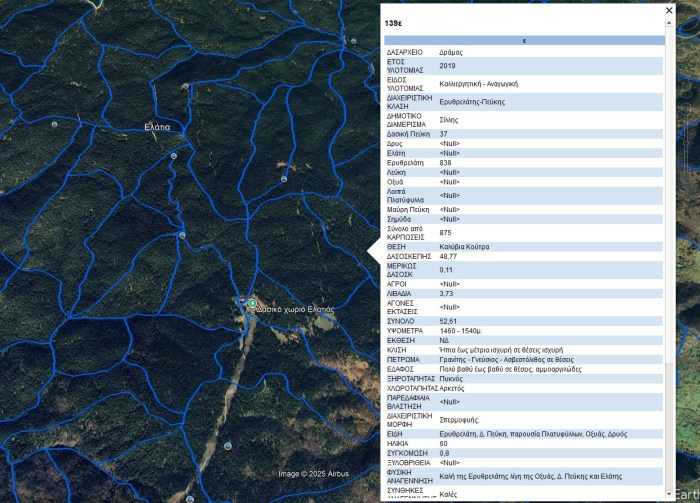Image resolution: width=700 pixels, height=503 pixels.
Task: Click the ΥΨΟΜΕΤΡΑ value 1460 - 1540μ.
Action: 461,331
